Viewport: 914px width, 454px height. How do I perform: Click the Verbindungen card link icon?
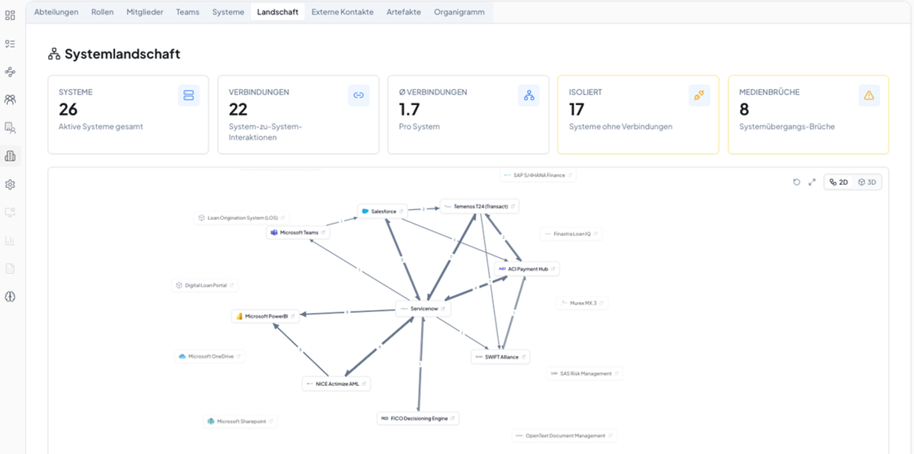[x=359, y=96]
